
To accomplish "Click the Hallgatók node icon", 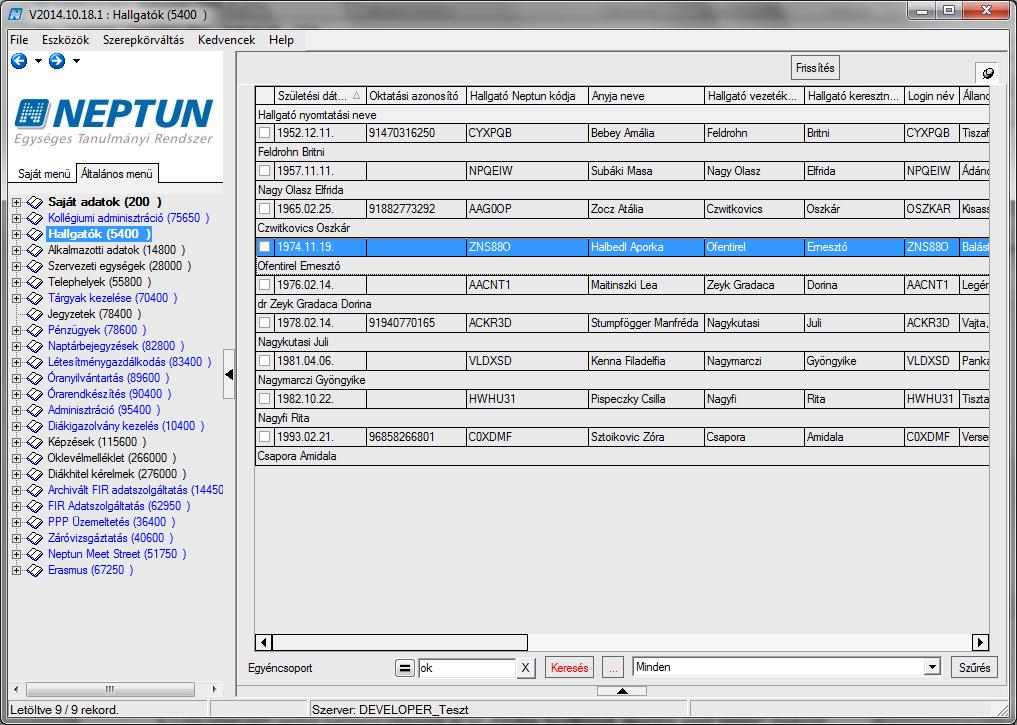I will click(34, 234).
